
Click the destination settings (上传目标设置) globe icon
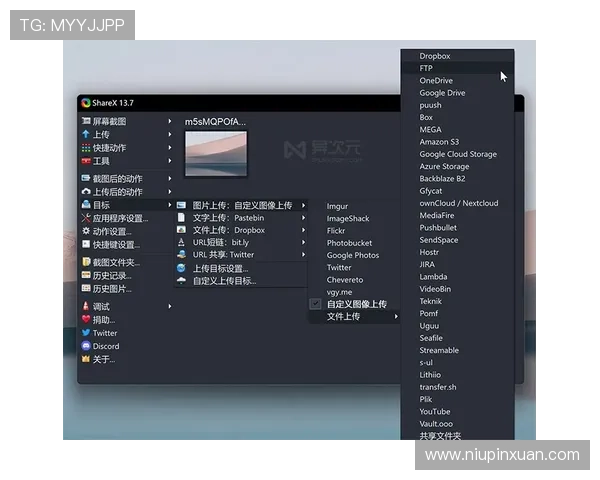(x=181, y=268)
